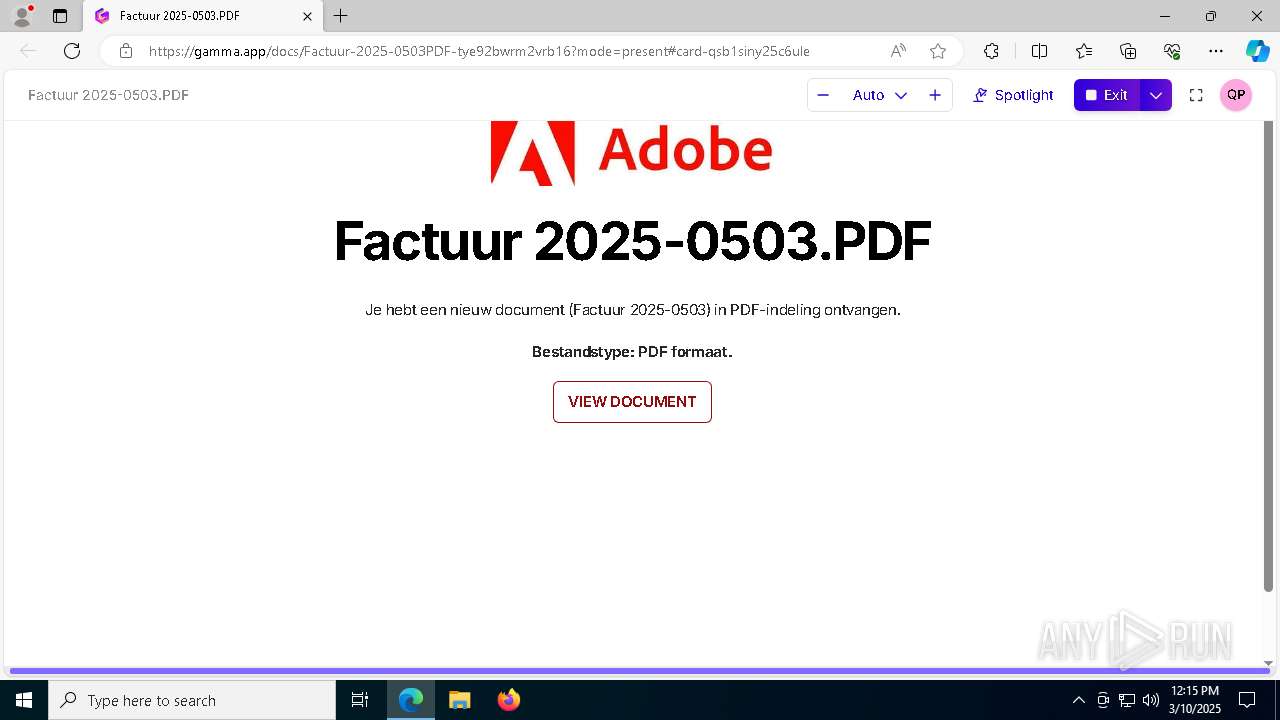
Task: Open network status tray icon
Action: 1127,700
